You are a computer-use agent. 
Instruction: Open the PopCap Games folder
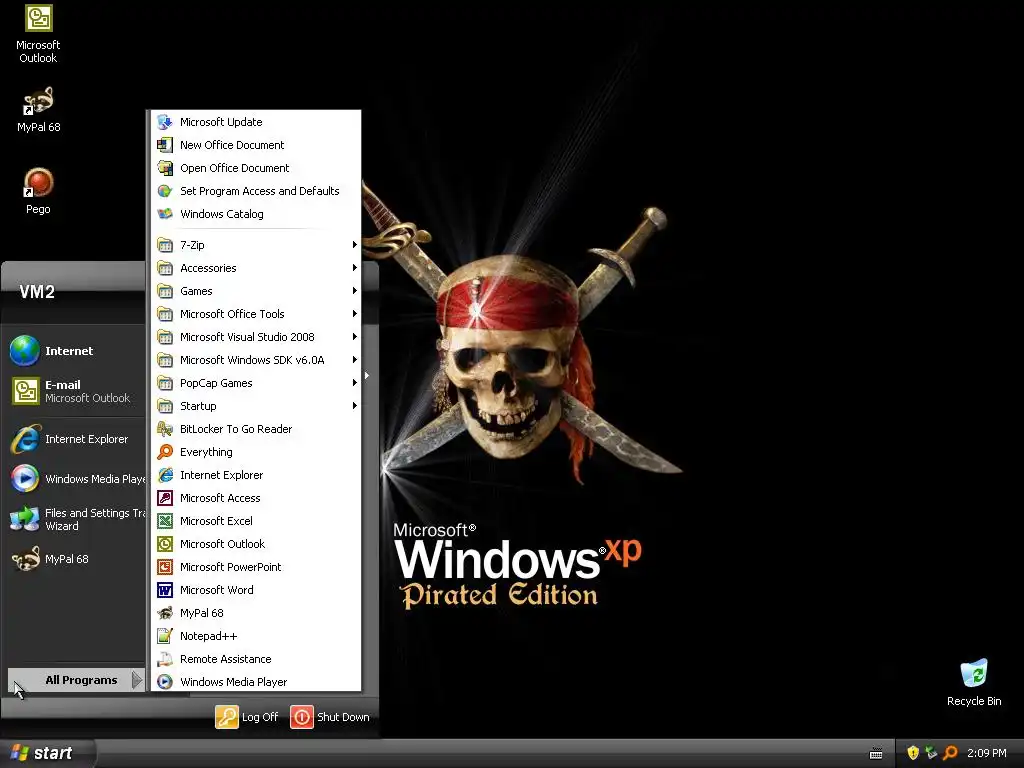[256, 383]
